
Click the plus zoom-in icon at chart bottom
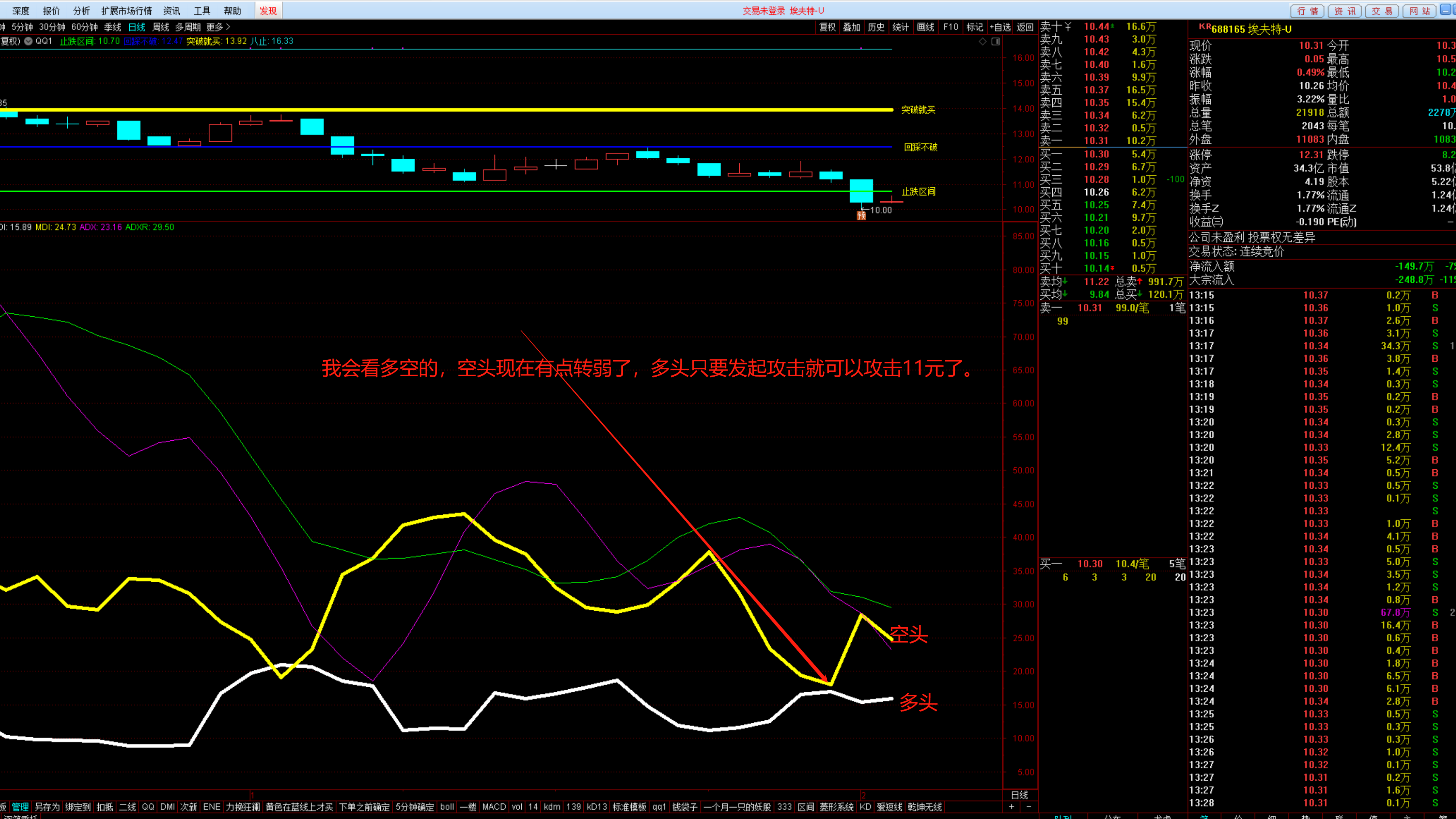pos(1012,807)
